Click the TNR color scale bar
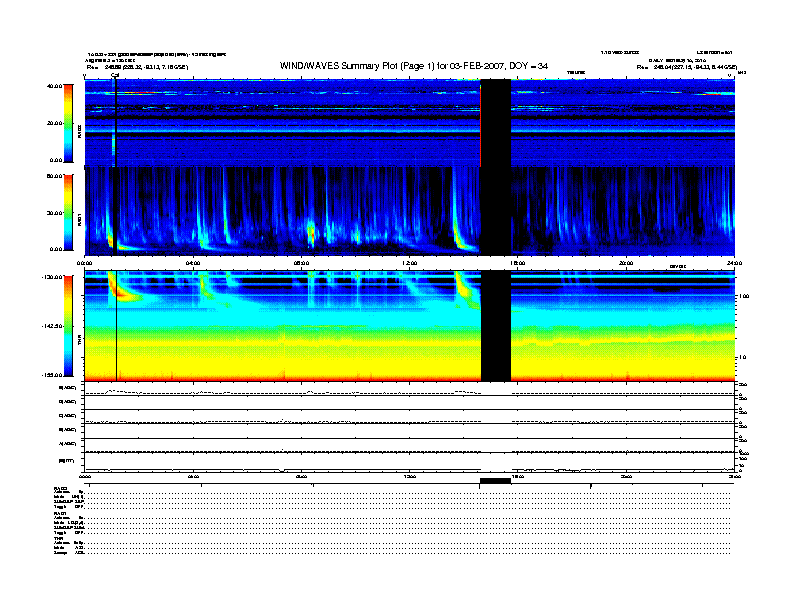 pyautogui.click(x=68, y=326)
